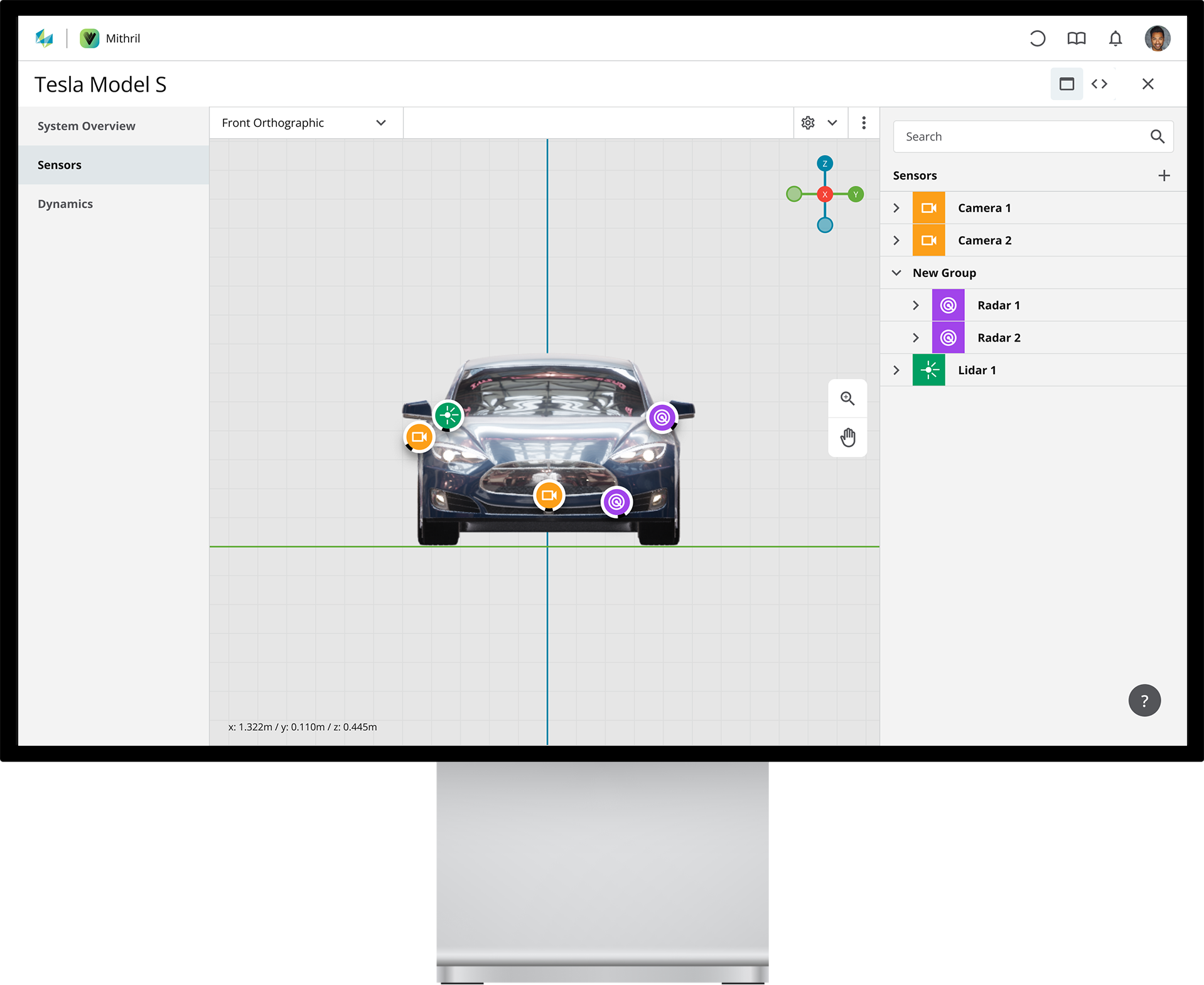Image resolution: width=1204 pixels, height=985 pixels.
Task: Open the documentation book icon
Action: click(1076, 38)
